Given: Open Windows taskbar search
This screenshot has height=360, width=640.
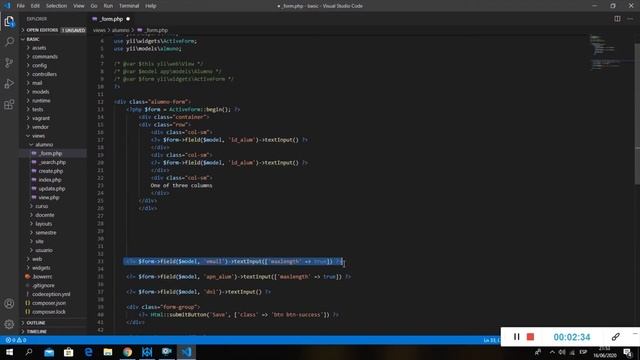Looking at the screenshot, I should tap(29, 352).
